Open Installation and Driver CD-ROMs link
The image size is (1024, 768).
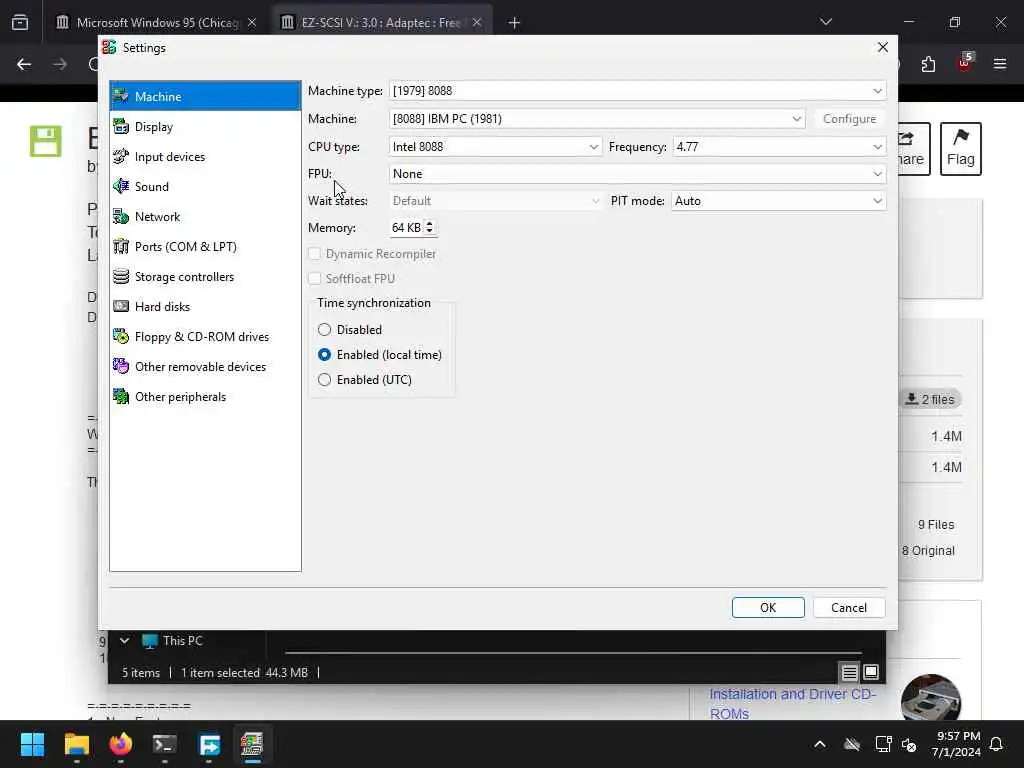[793, 703]
